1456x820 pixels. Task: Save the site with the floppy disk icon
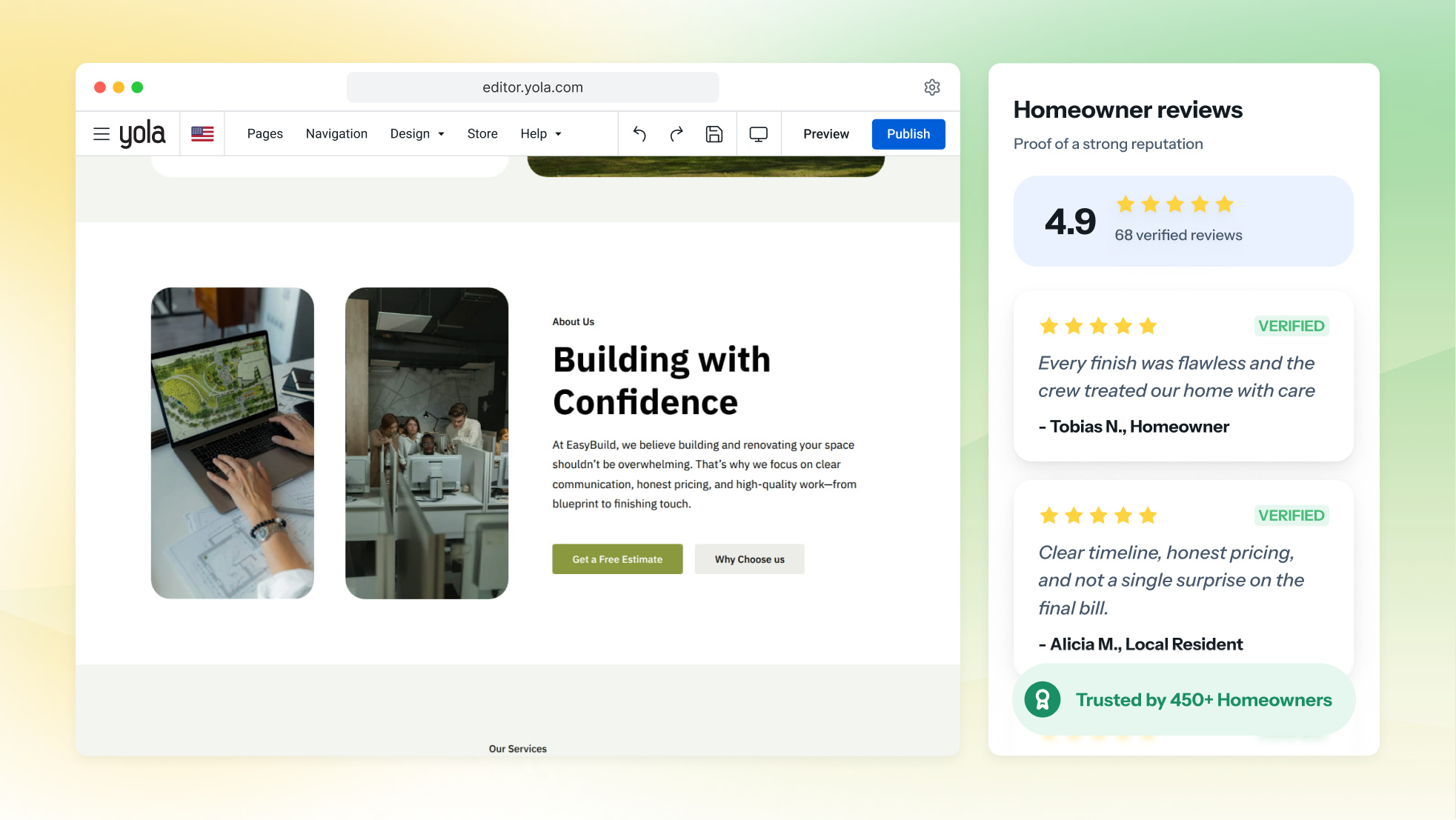[714, 134]
